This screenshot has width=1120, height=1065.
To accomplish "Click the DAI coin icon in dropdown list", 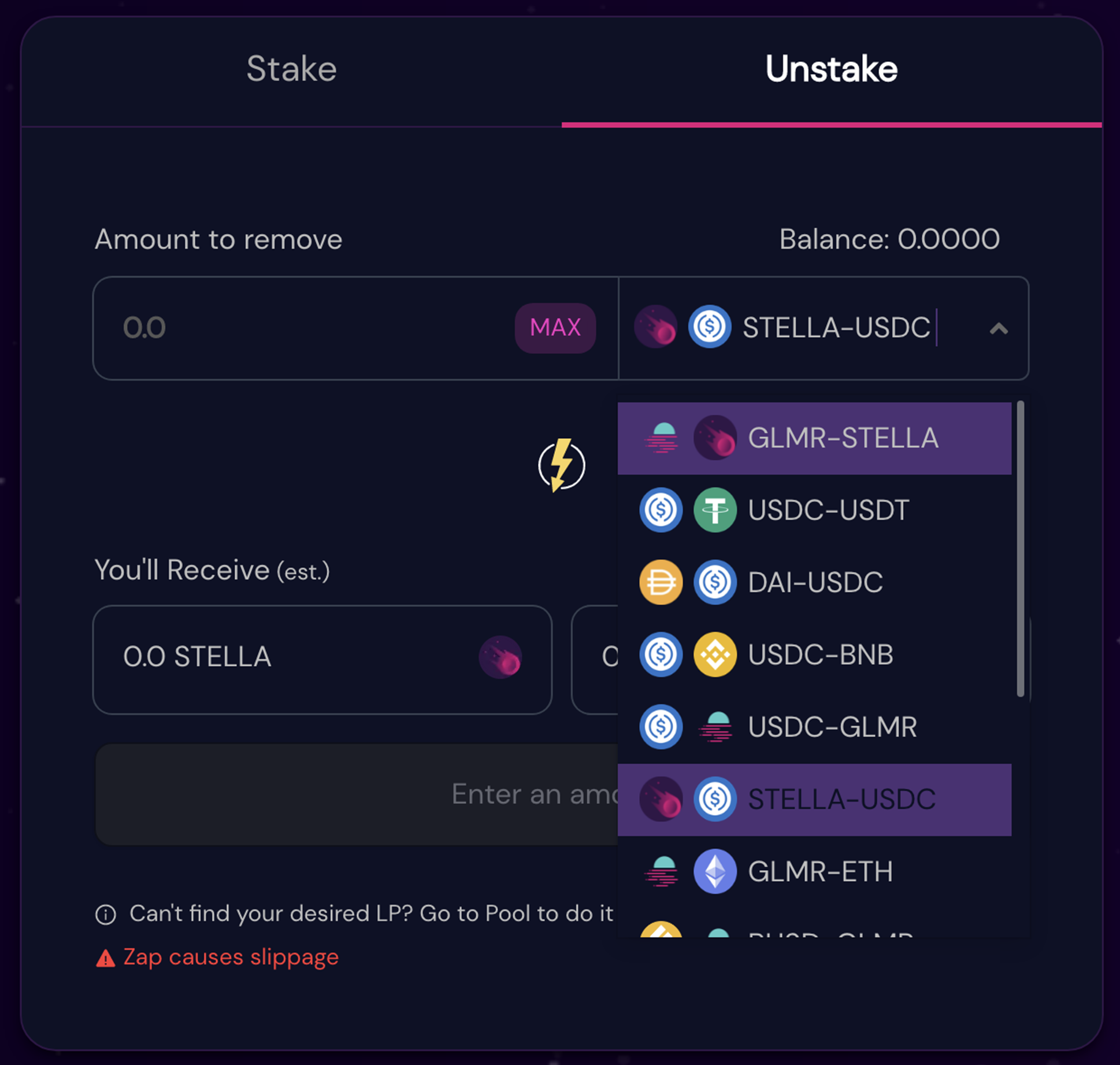I will click(661, 582).
